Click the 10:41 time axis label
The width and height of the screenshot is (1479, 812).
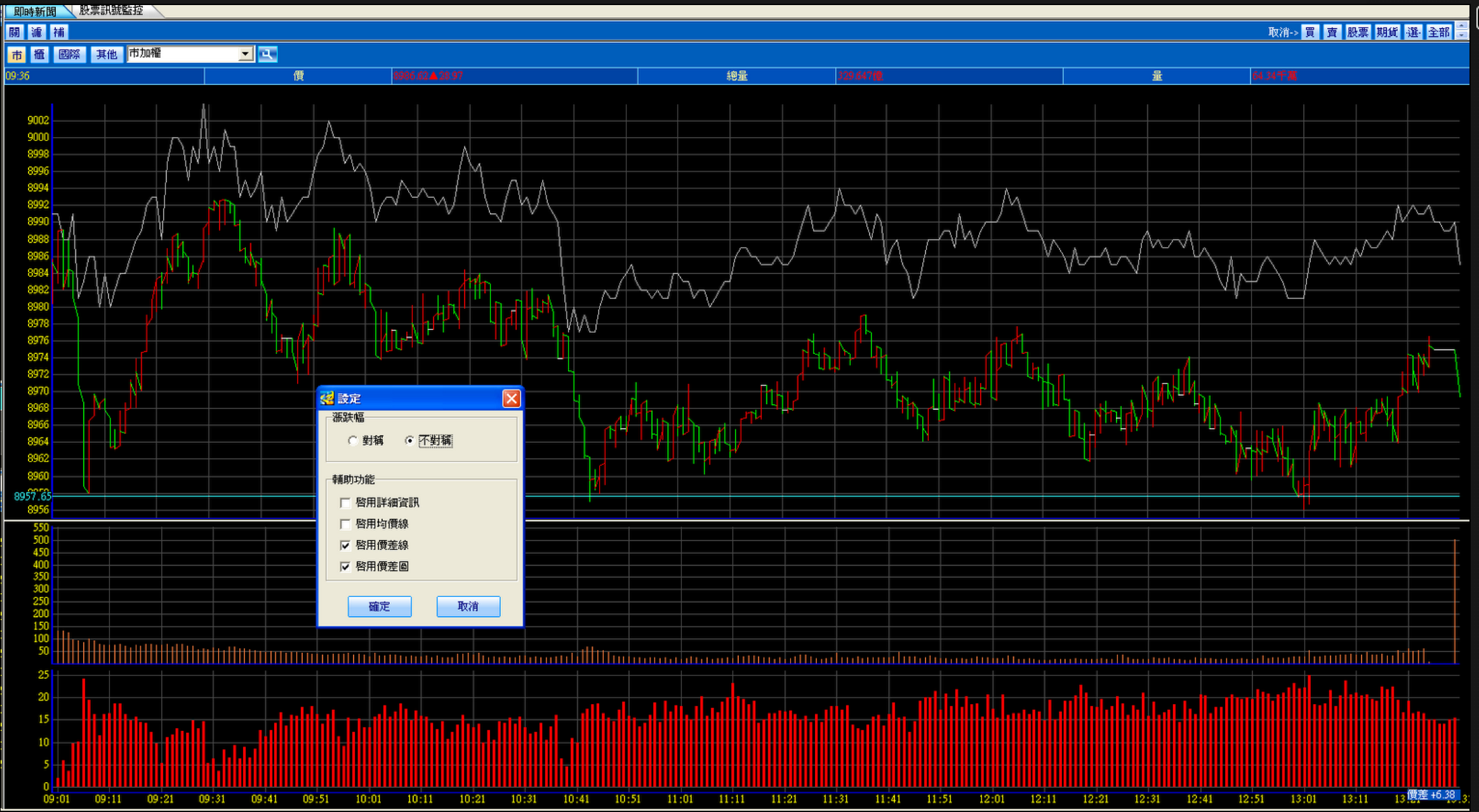(x=576, y=799)
